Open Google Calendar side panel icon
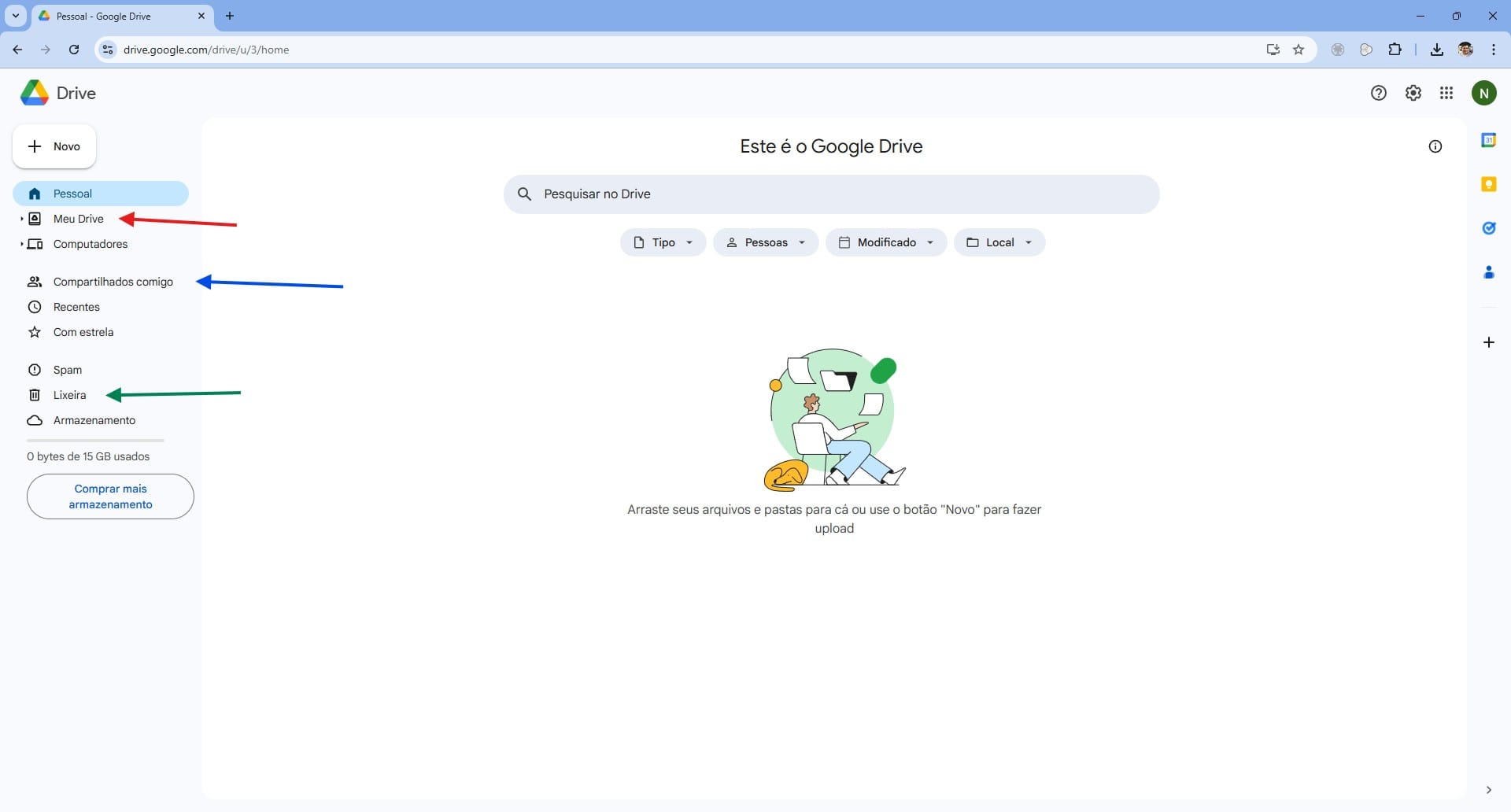1511x812 pixels. coord(1488,140)
